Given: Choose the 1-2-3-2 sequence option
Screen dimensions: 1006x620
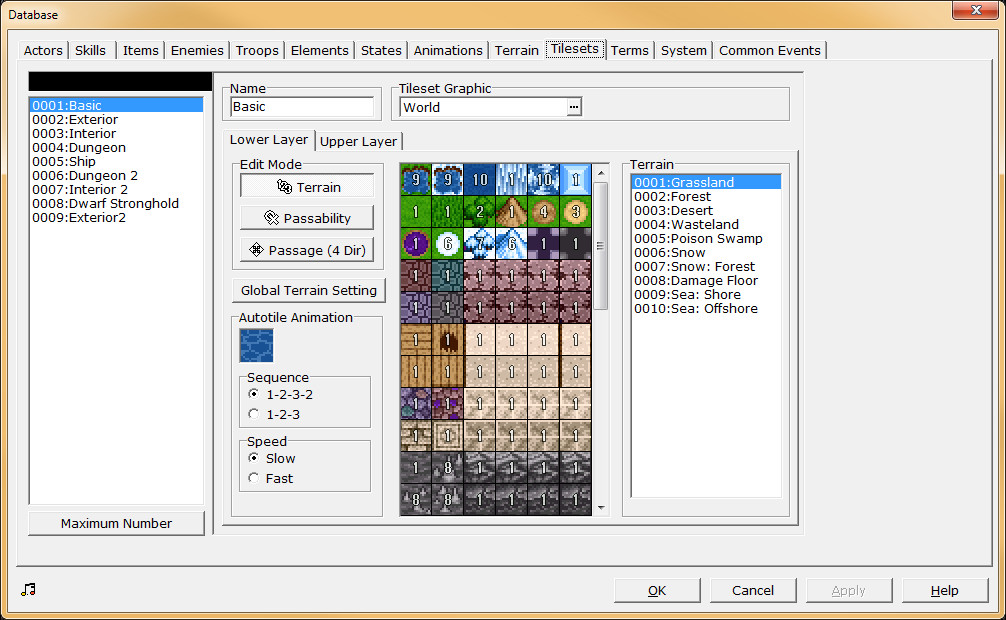Looking at the screenshot, I should [x=255, y=395].
